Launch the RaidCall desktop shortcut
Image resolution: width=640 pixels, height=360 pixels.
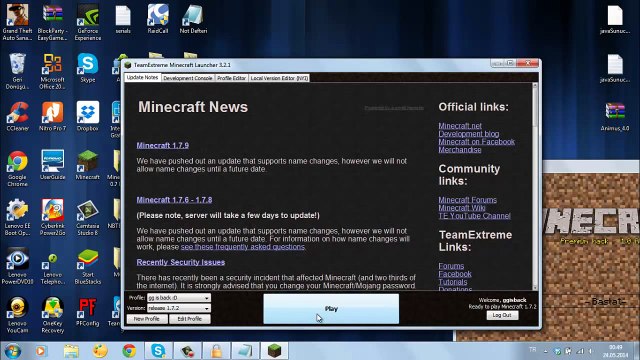pyautogui.click(x=158, y=20)
